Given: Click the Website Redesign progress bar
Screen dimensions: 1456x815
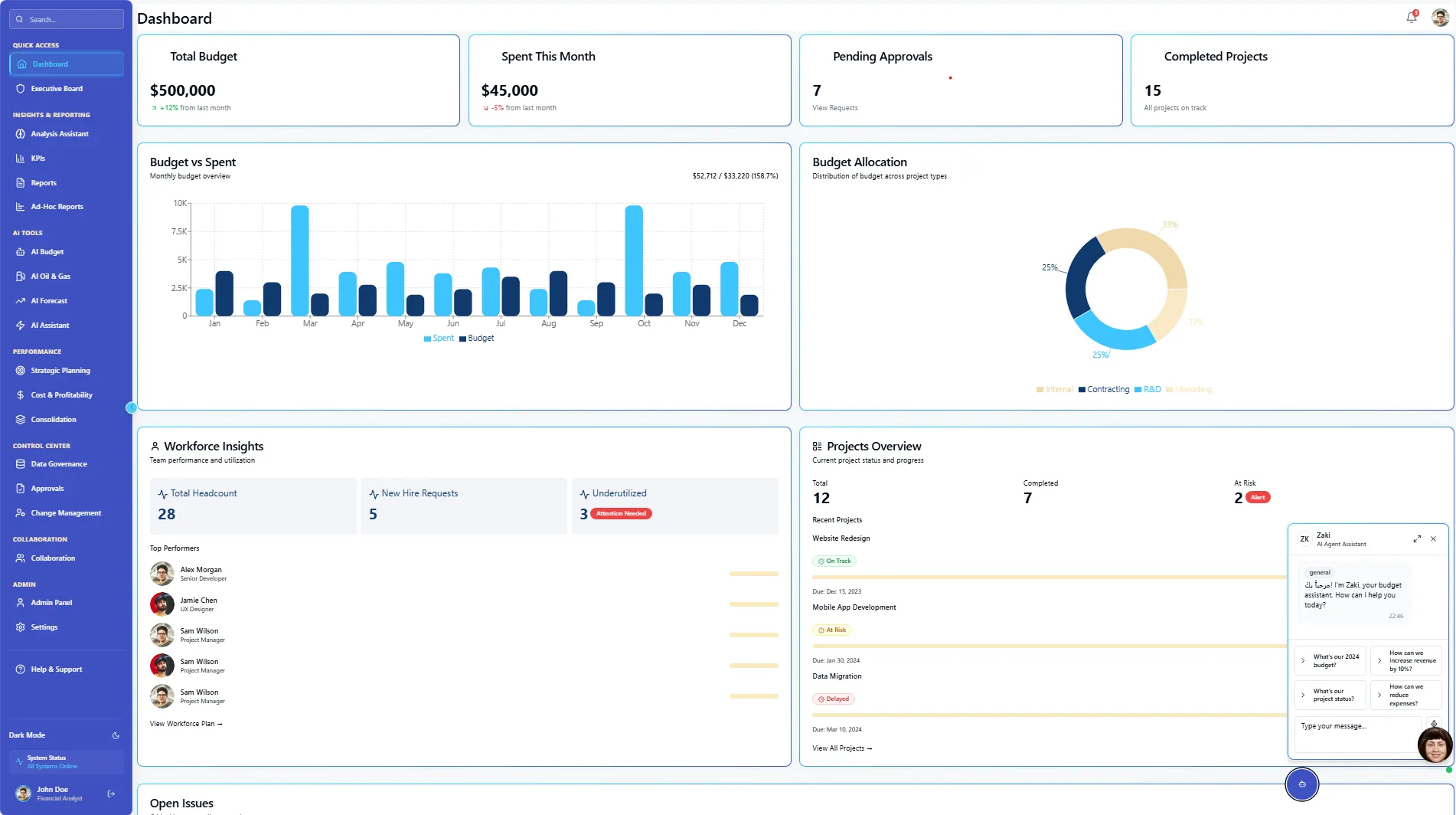Looking at the screenshot, I should point(1049,577).
